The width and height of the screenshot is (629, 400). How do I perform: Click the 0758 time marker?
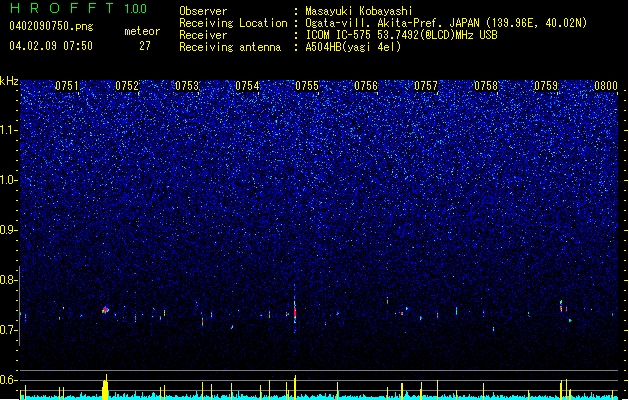[486, 86]
